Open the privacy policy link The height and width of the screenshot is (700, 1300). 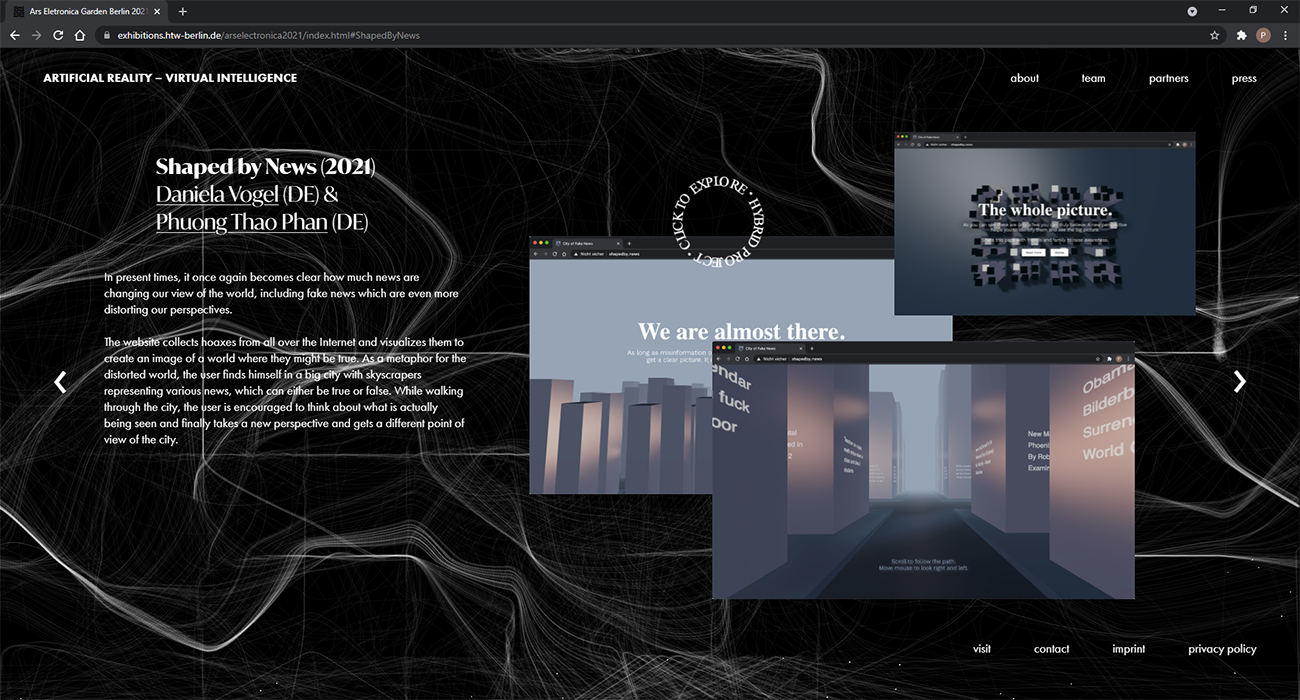tap(1222, 649)
